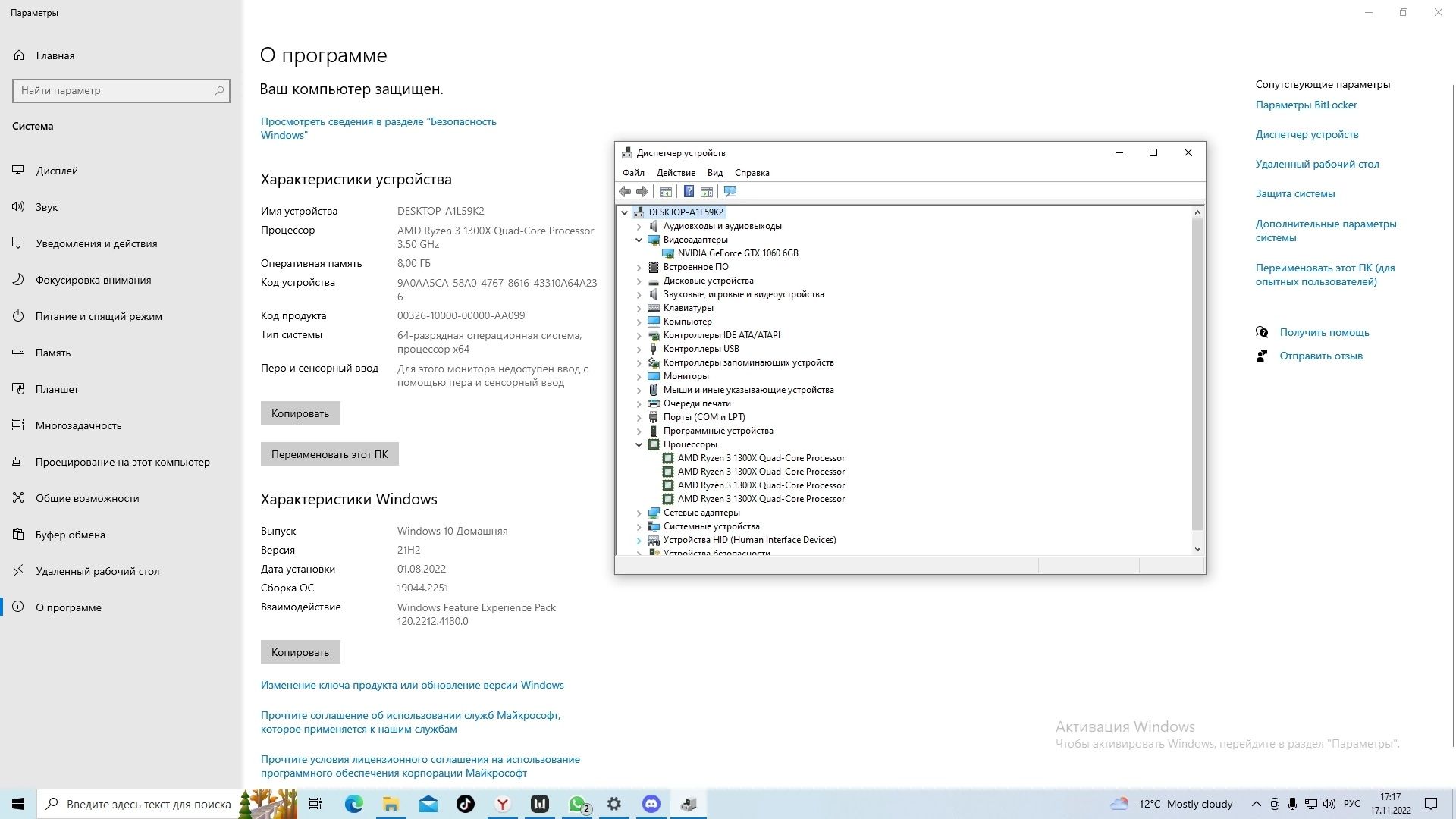
Task: Copy Windows specifications with lower Копировать button
Action: pos(300,652)
